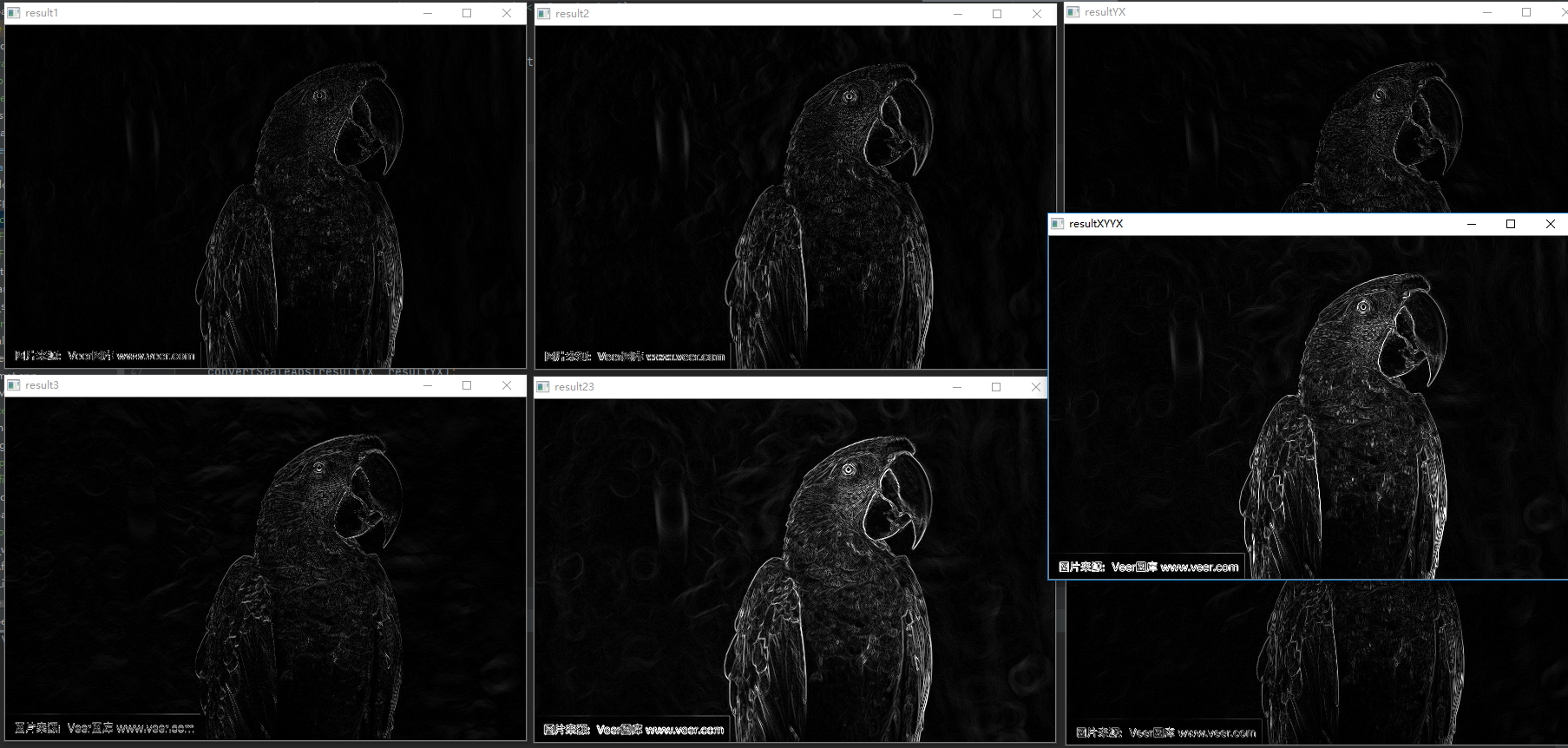Close the result23 window
The height and width of the screenshot is (748, 1568).
coord(1035,387)
